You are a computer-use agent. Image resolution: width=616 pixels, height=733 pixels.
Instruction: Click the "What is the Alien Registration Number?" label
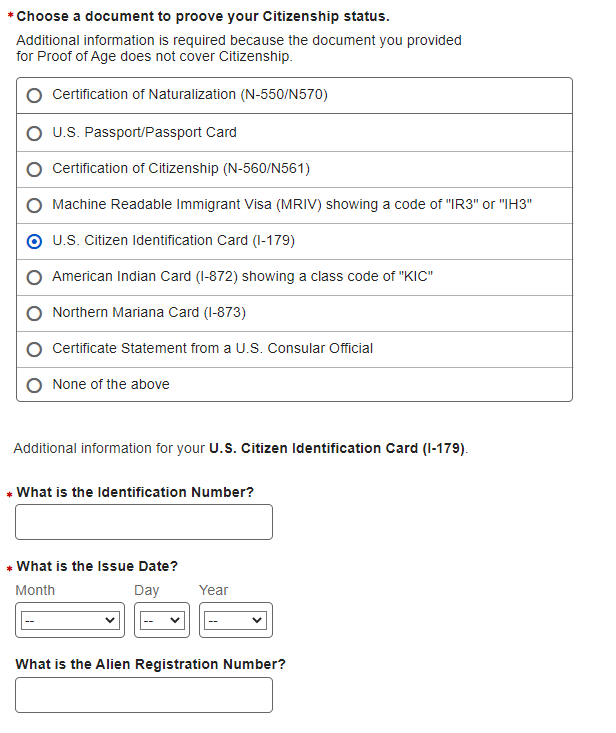(150, 664)
